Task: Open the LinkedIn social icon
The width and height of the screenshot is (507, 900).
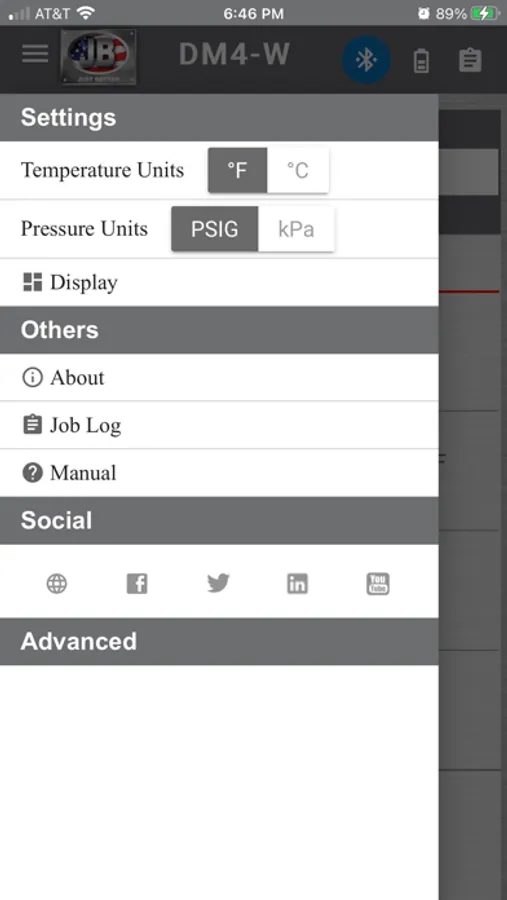Action: coord(297,584)
